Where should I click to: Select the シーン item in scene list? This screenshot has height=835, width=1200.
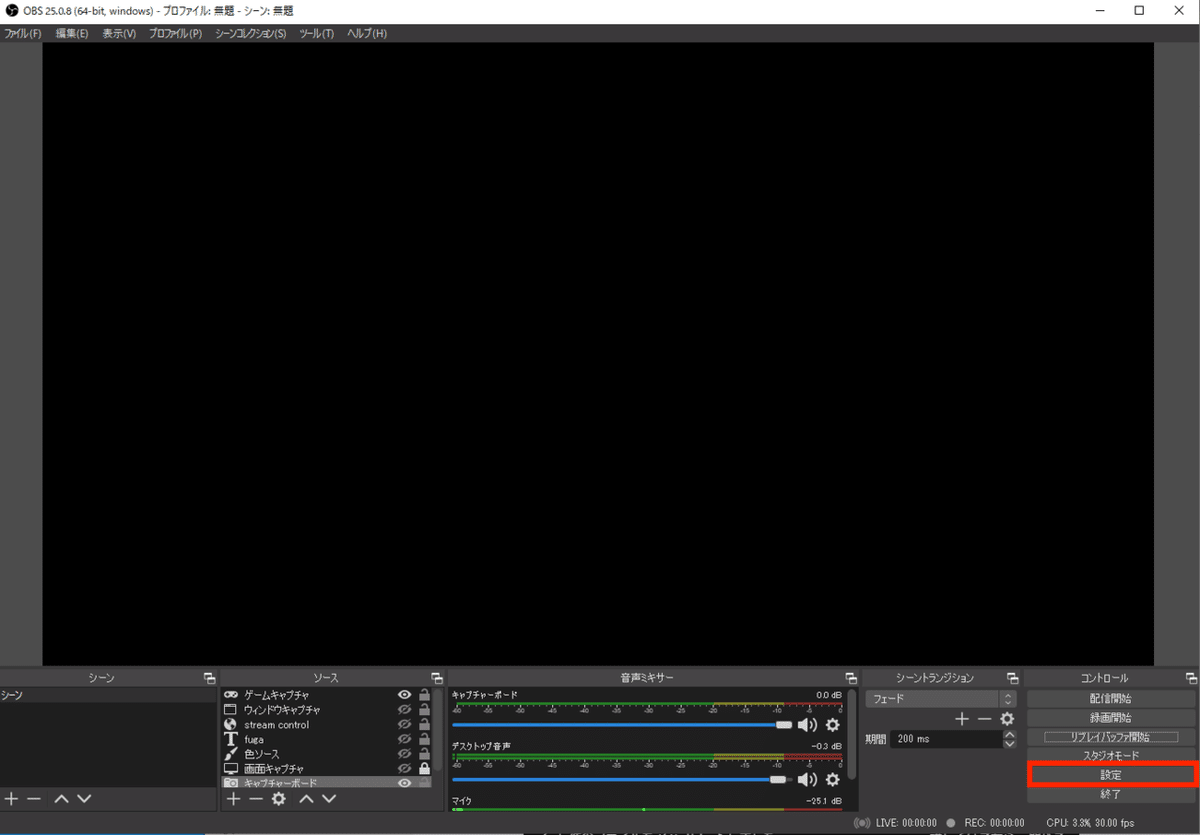pos(108,695)
